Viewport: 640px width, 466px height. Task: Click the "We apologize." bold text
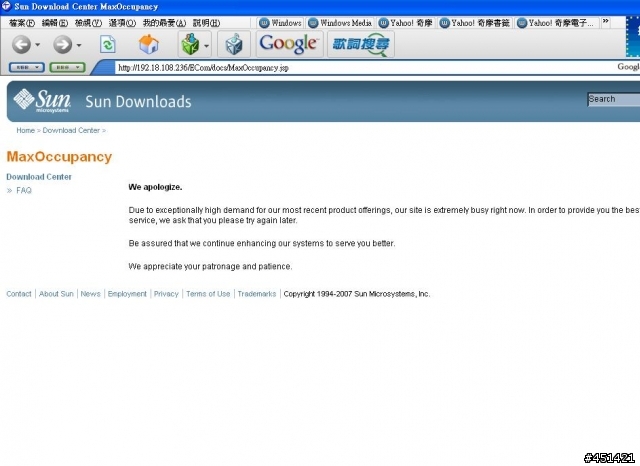(x=155, y=187)
